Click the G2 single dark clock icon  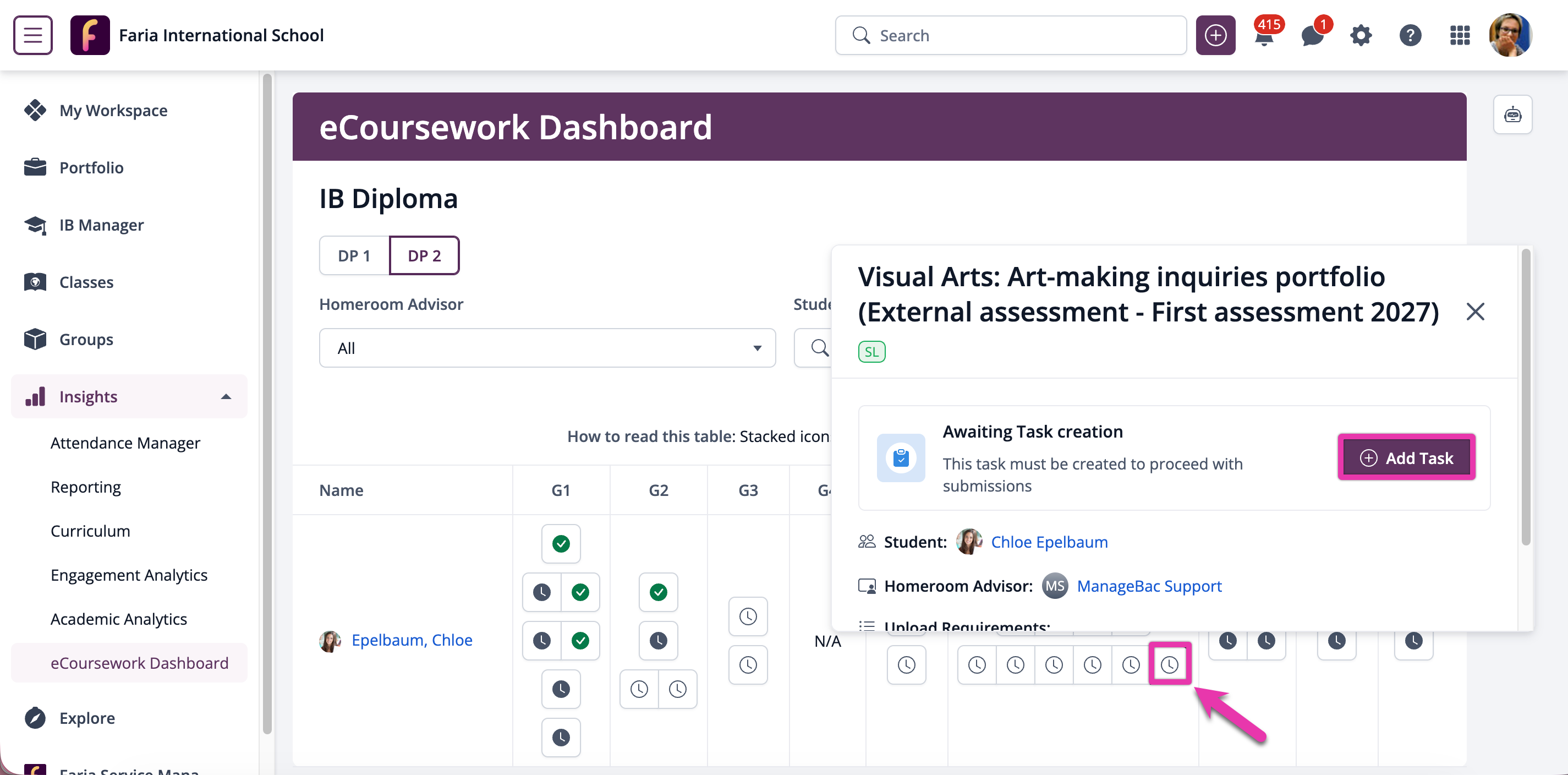tap(658, 641)
